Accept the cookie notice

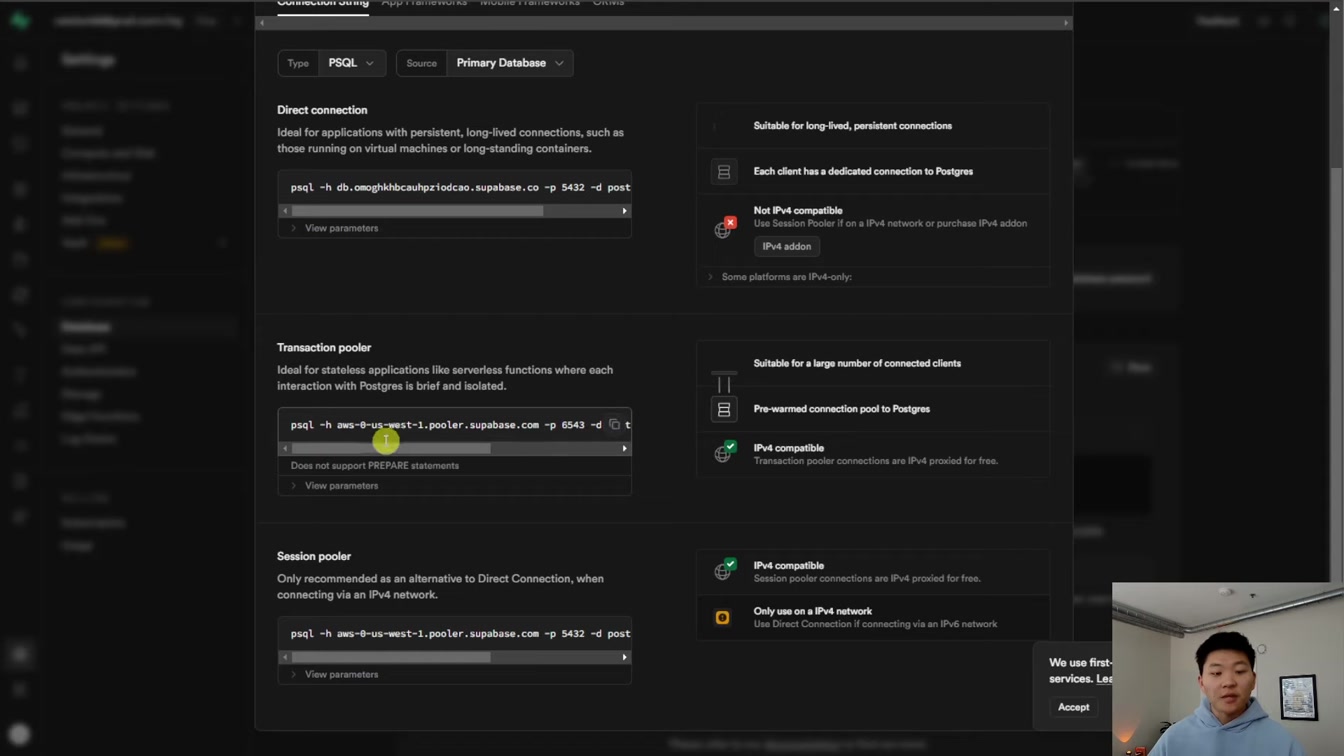point(1073,707)
